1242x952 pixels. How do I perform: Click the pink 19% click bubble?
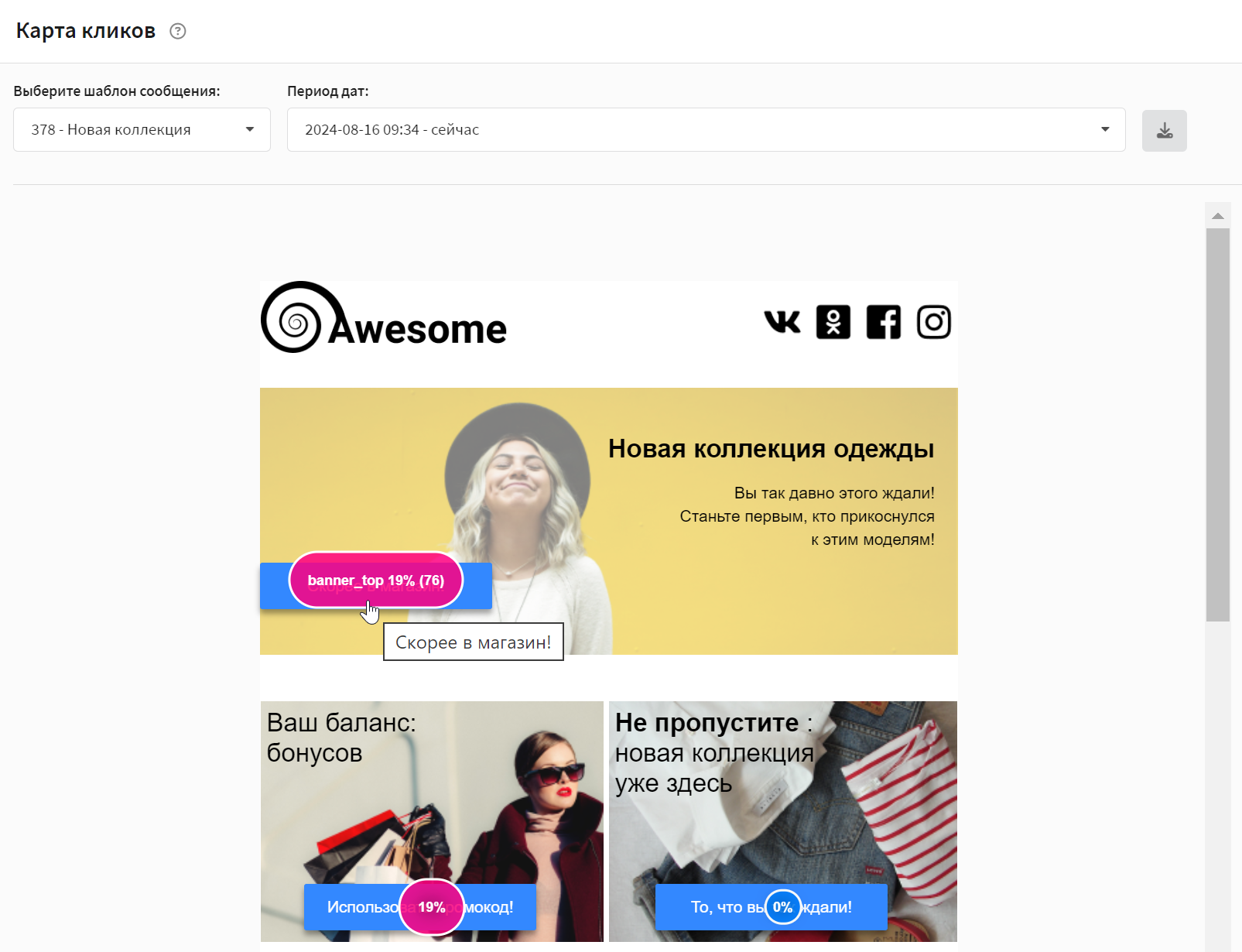click(432, 907)
